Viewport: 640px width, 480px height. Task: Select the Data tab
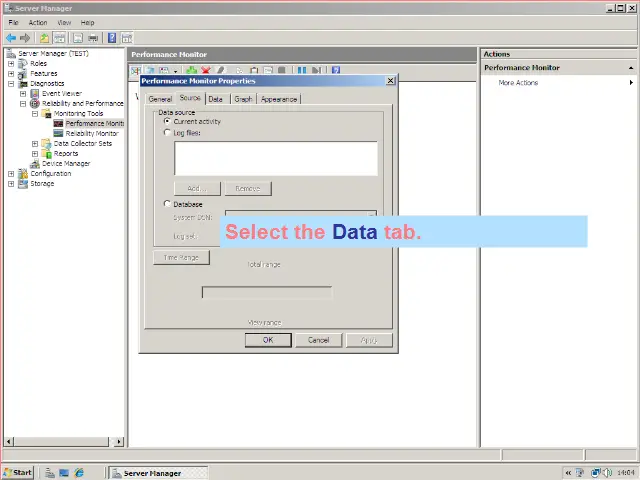(215, 99)
